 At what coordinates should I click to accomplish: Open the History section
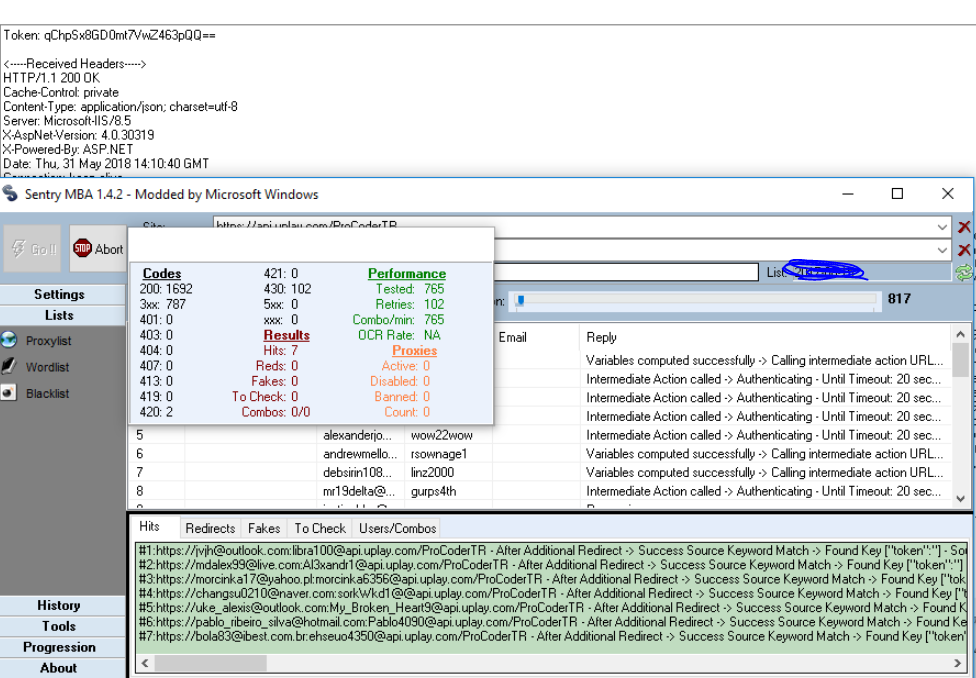[x=60, y=605]
